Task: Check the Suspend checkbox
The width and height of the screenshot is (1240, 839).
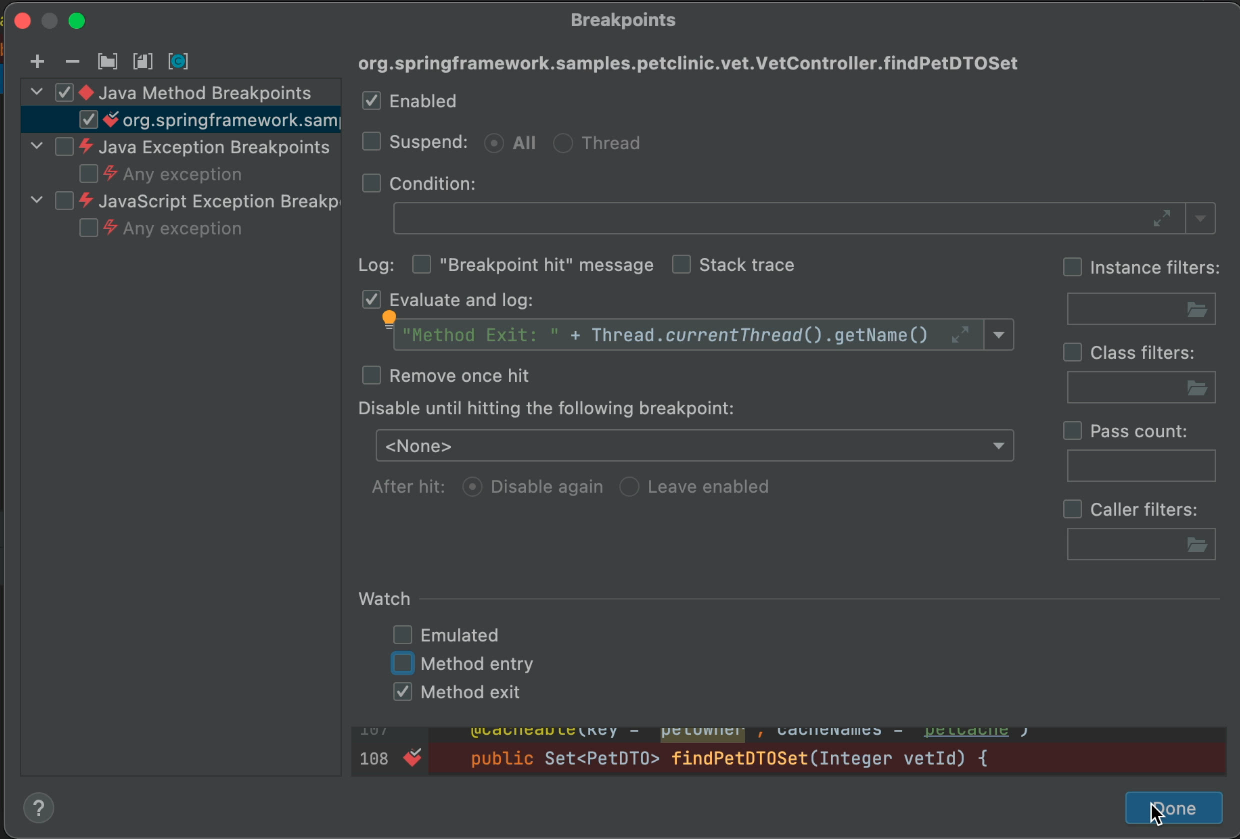Action: (x=372, y=142)
